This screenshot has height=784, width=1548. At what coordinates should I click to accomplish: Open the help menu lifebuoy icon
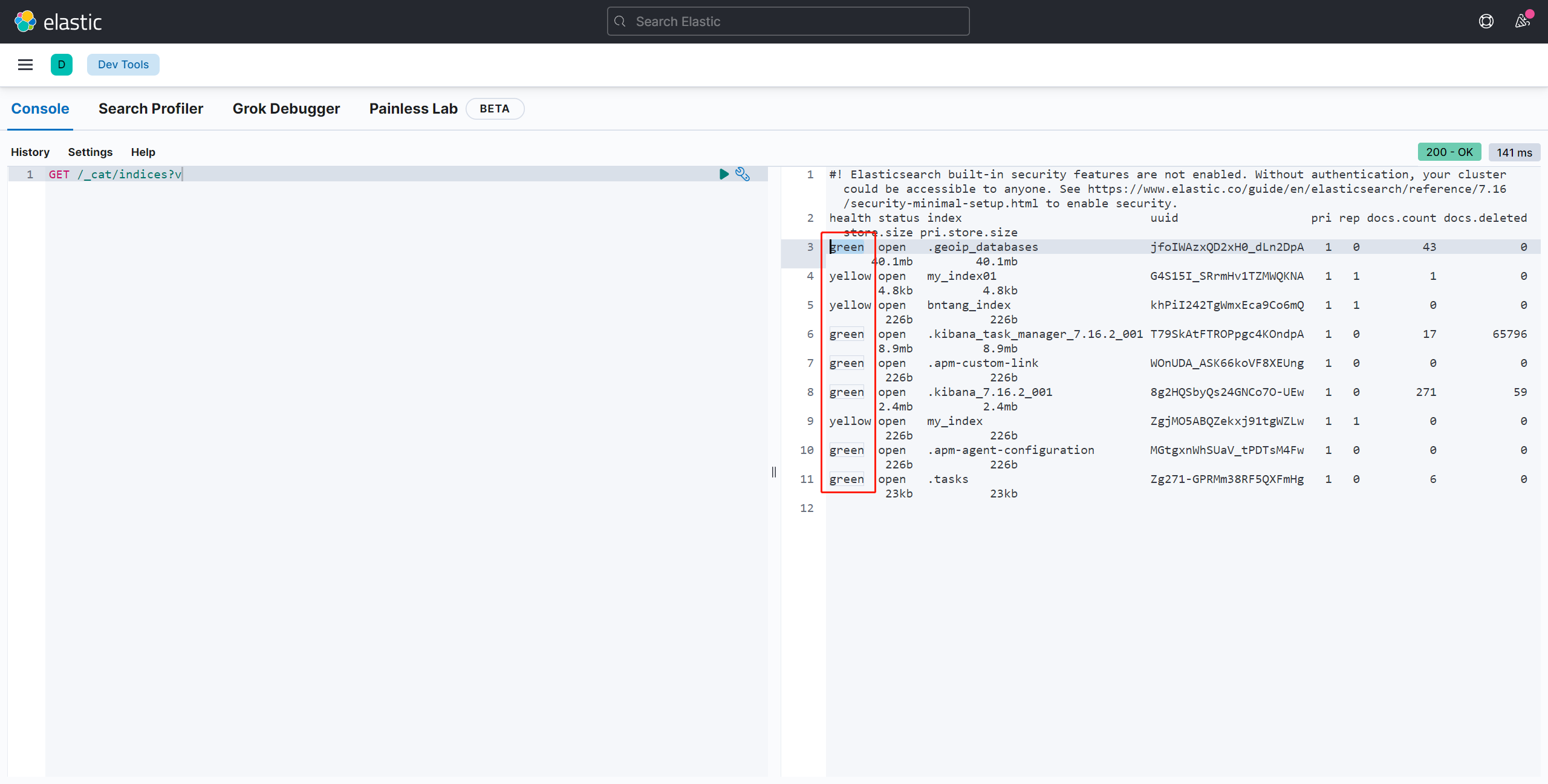[x=1486, y=22]
